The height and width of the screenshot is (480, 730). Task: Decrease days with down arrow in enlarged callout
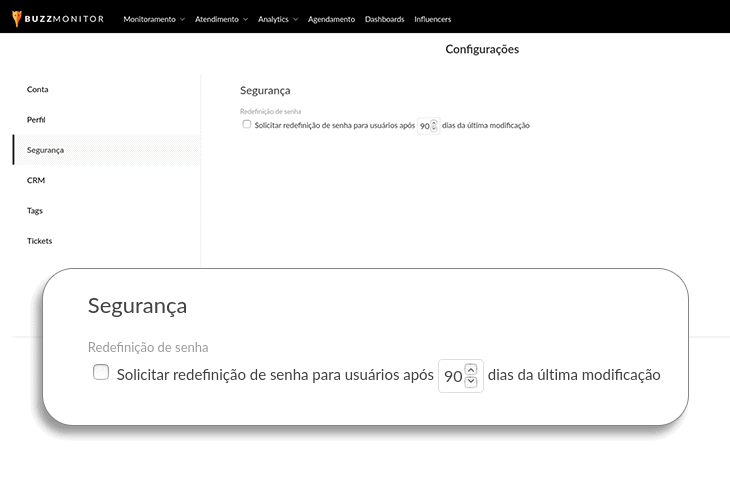click(x=472, y=382)
